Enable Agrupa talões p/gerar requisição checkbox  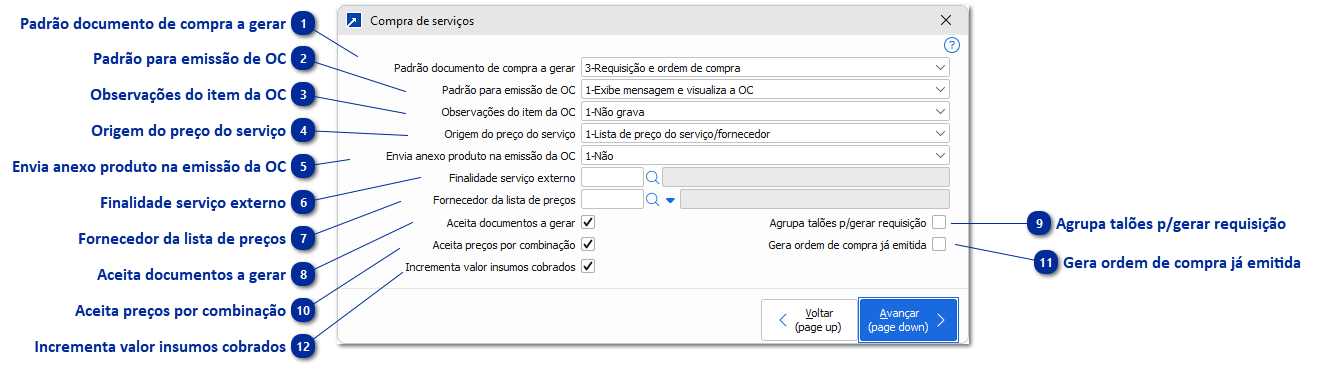pyautogui.click(x=939, y=222)
